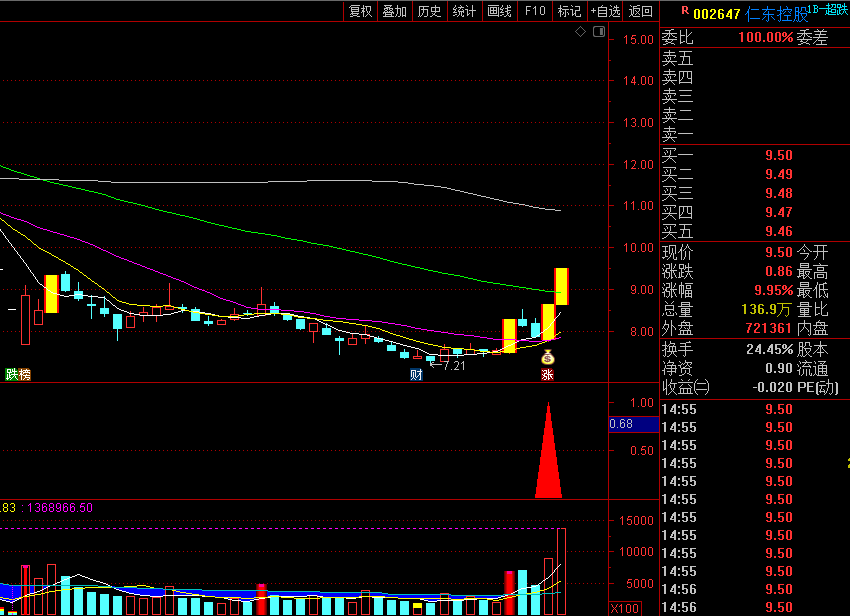The image size is (850, 616).
Task: Select the 买一 price 9.50
Action: coord(778,155)
